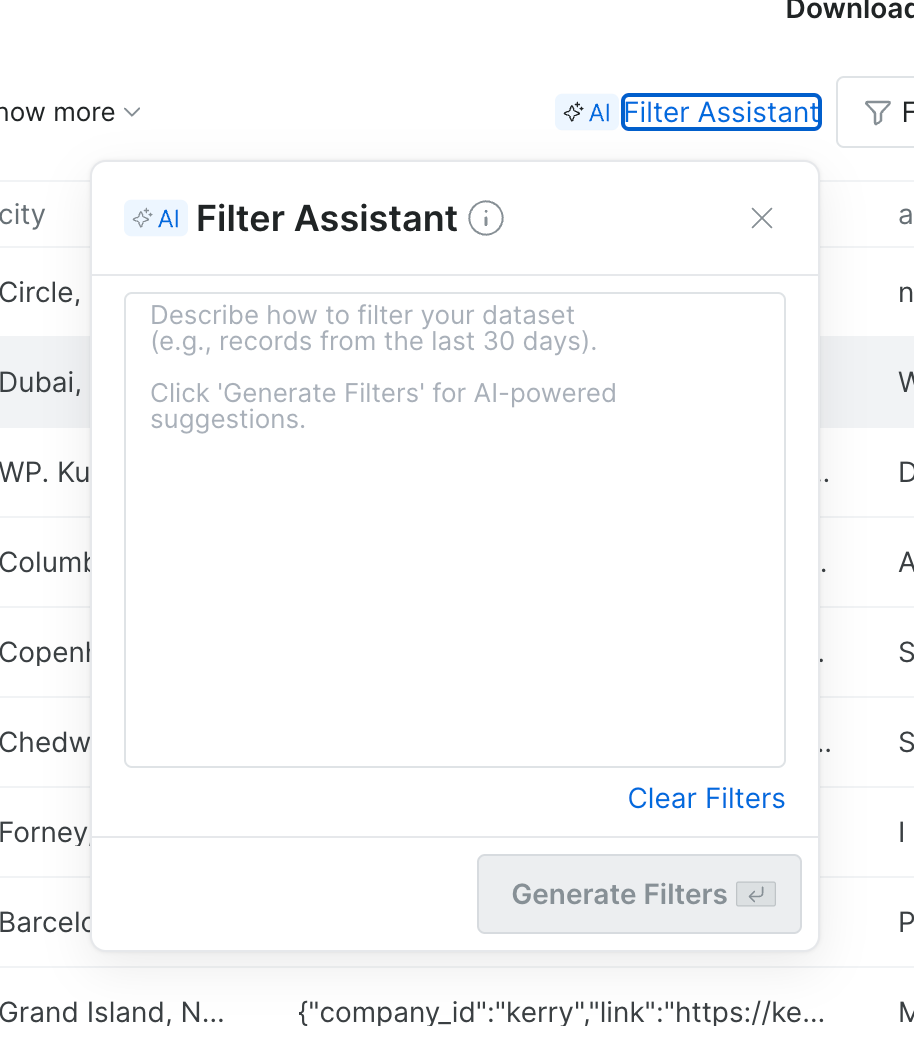Select the Columb city cell
The height and width of the screenshot is (1056, 914).
[45, 562]
